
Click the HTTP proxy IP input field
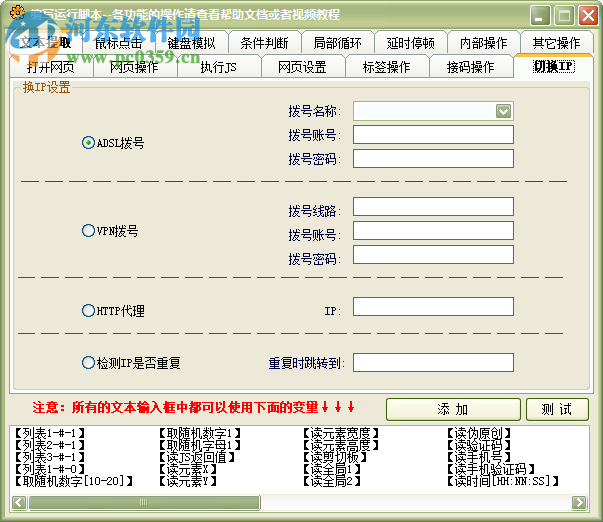[x=433, y=307]
